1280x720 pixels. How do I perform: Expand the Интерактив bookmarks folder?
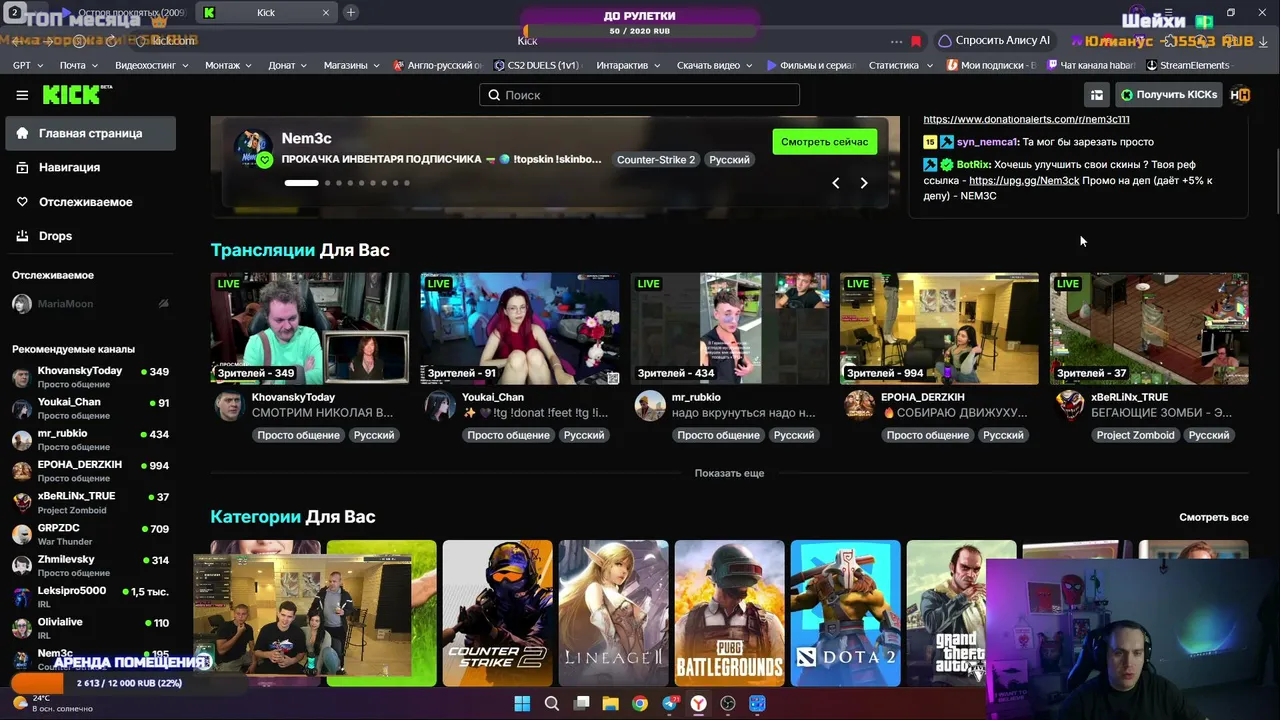click(x=628, y=65)
